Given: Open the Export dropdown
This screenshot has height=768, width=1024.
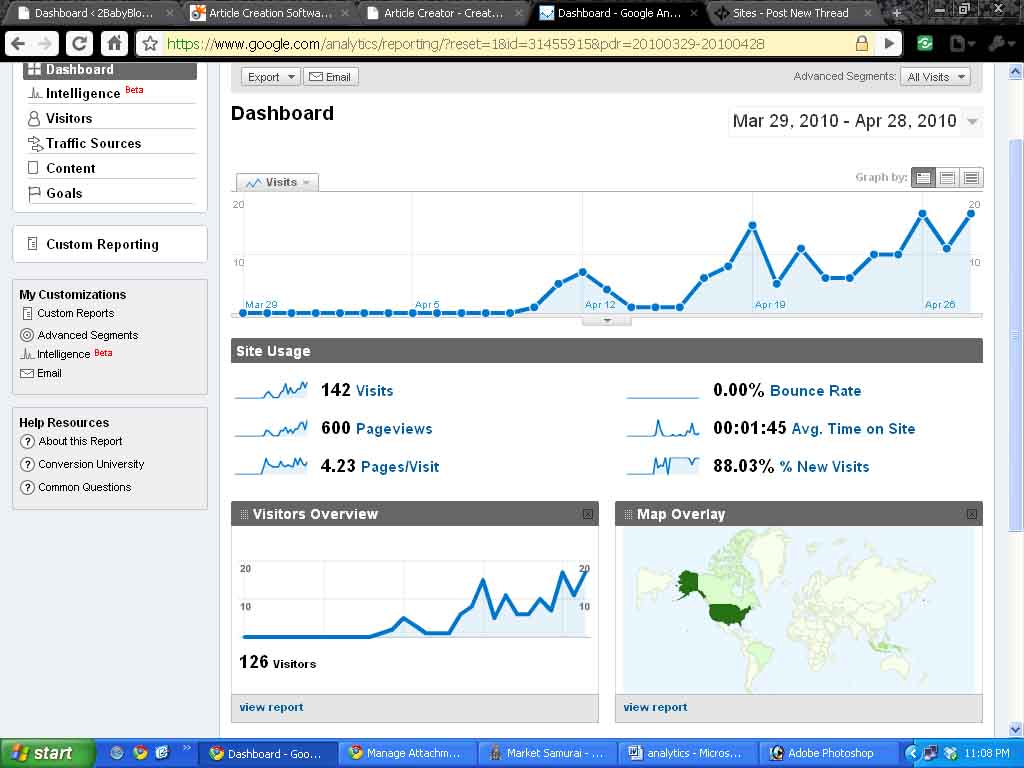Looking at the screenshot, I should click(x=270, y=77).
